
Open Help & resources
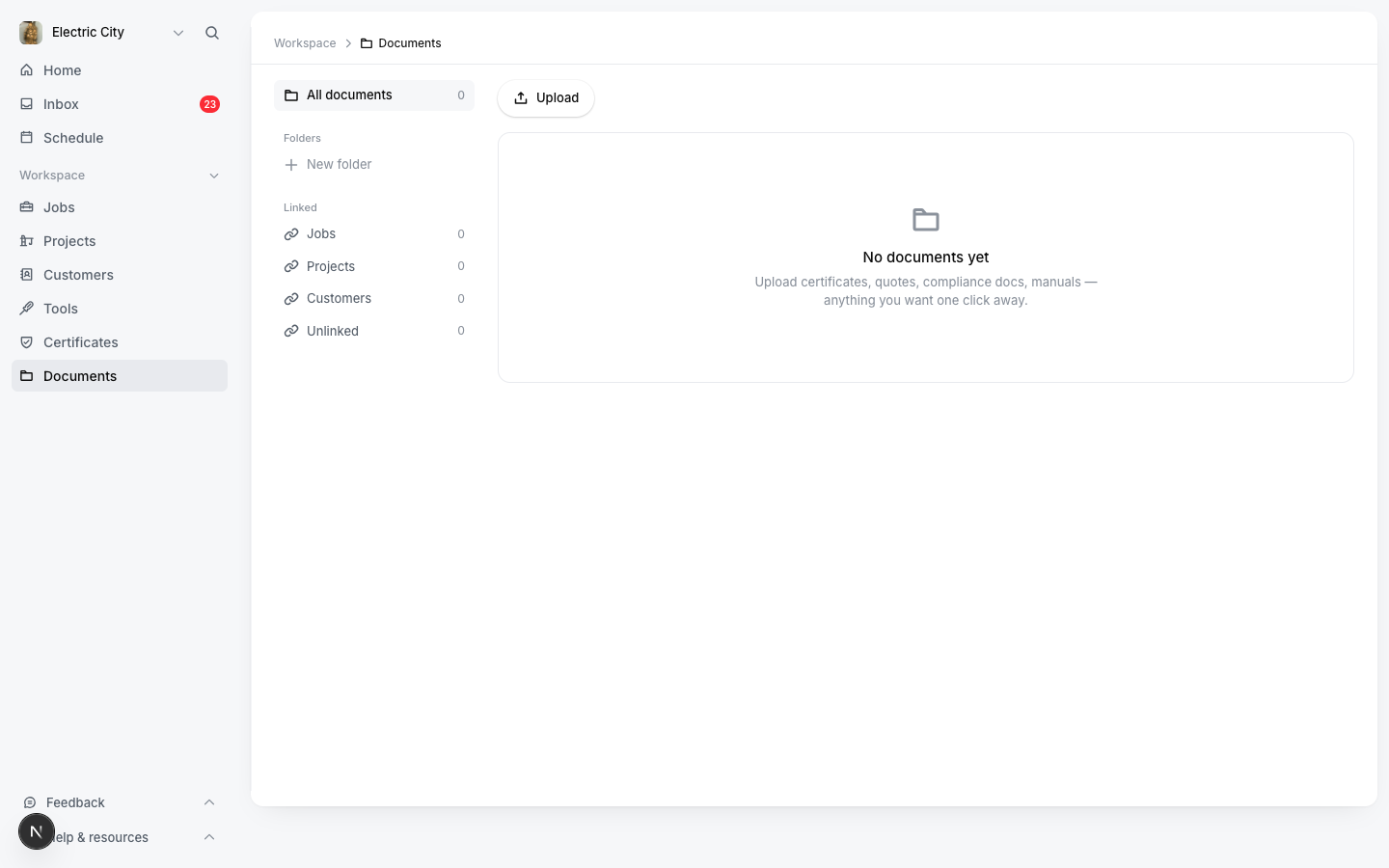tap(120, 837)
